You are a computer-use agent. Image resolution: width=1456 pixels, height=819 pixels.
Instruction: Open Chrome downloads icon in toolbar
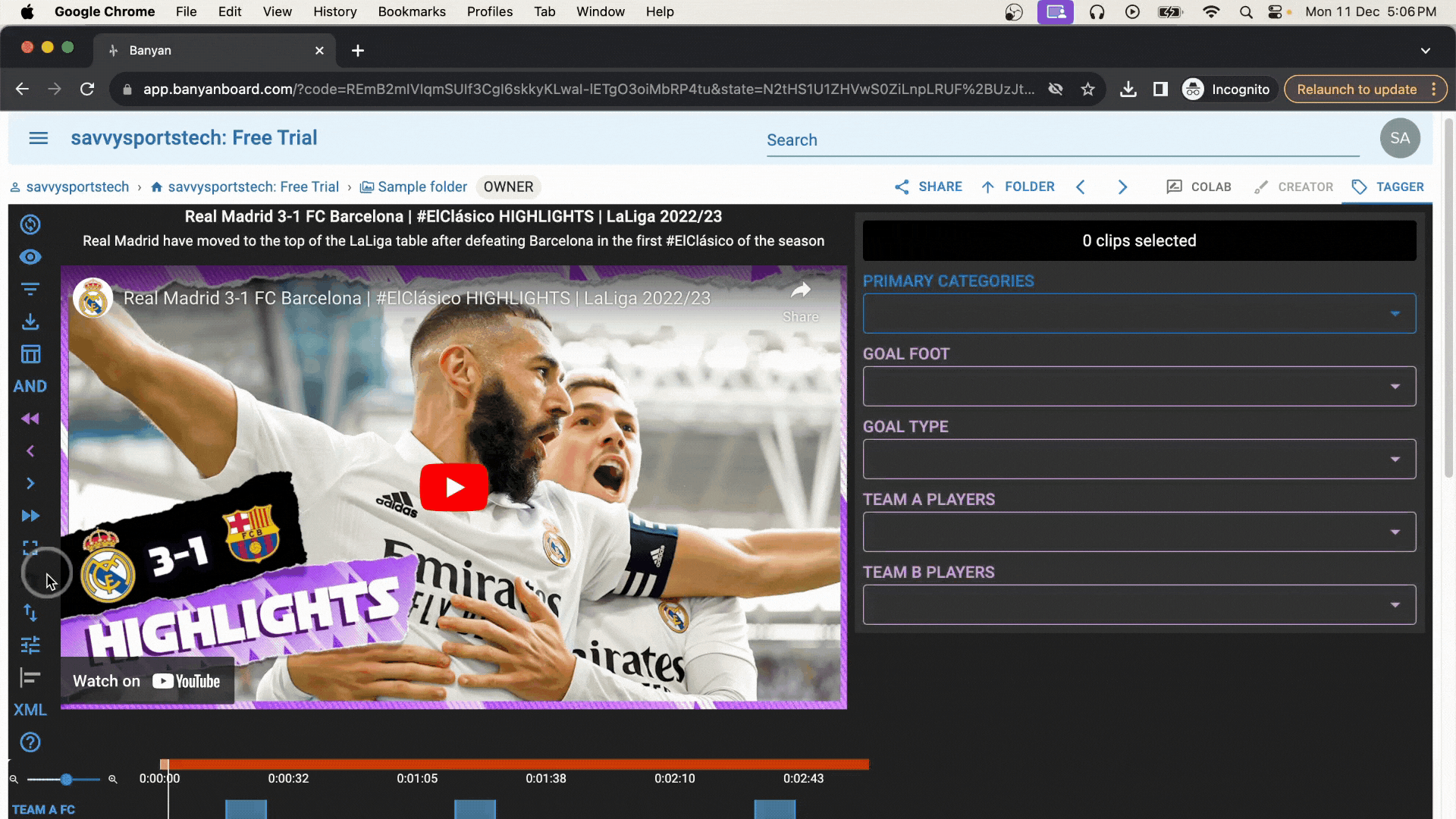[1128, 89]
